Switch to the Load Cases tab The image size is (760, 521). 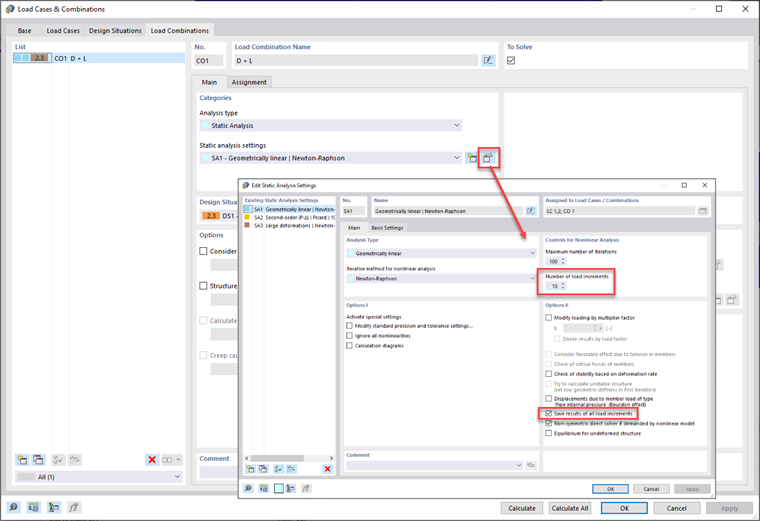pyautogui.click(x=63, y=31)
